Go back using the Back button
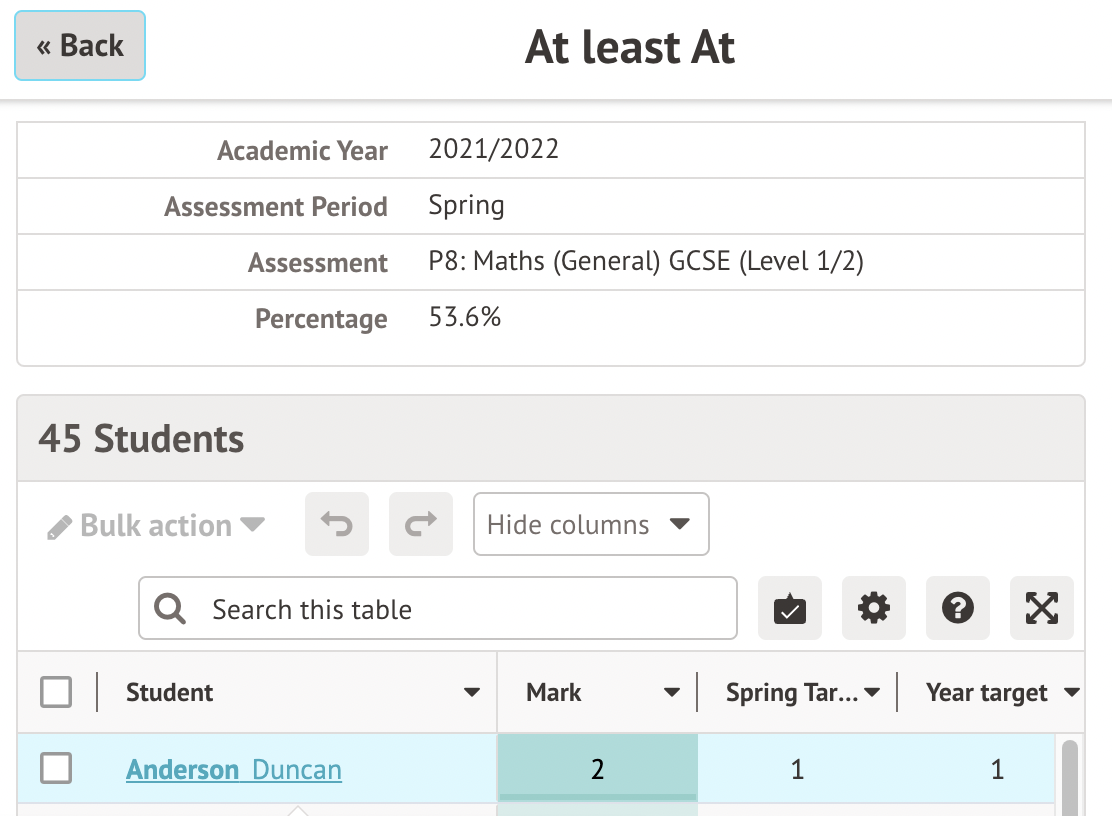 [x=80, y=46]
